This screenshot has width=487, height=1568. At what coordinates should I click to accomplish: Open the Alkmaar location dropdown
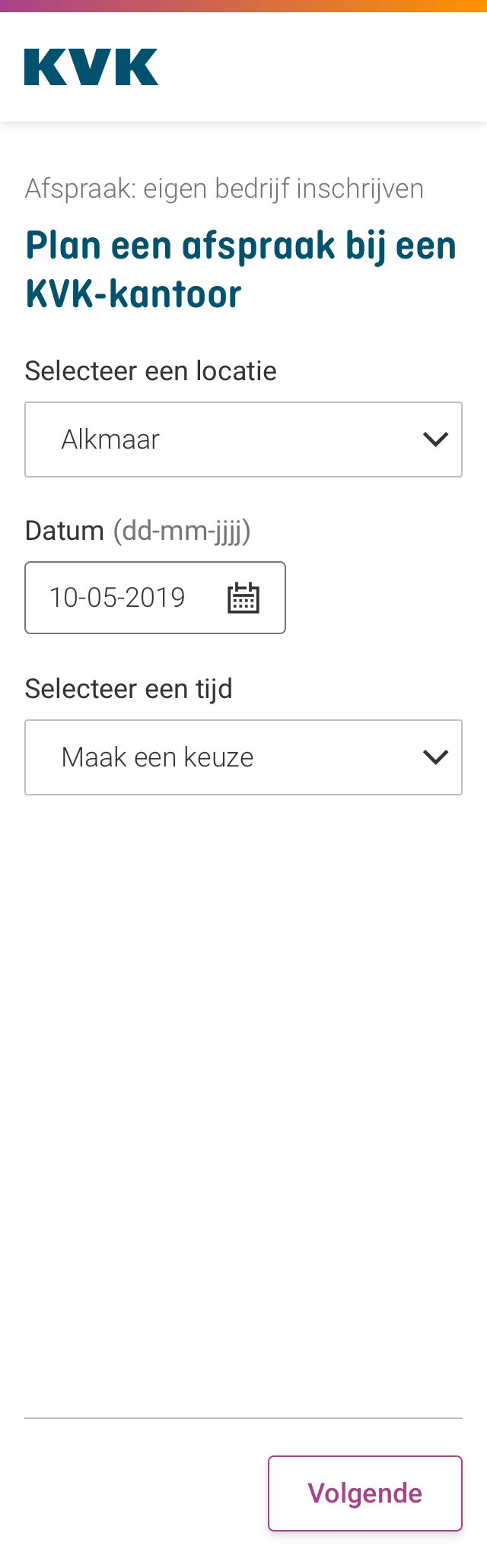tap(243, 440)
